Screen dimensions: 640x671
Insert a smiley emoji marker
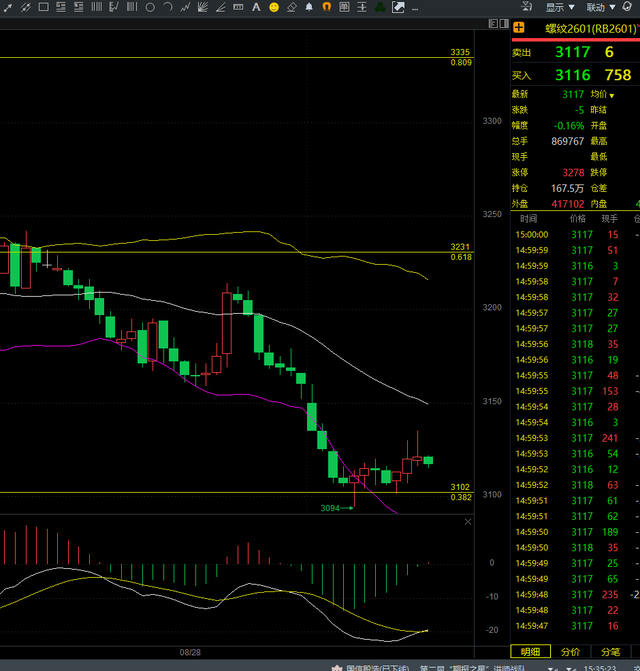(x=272, y=7)
